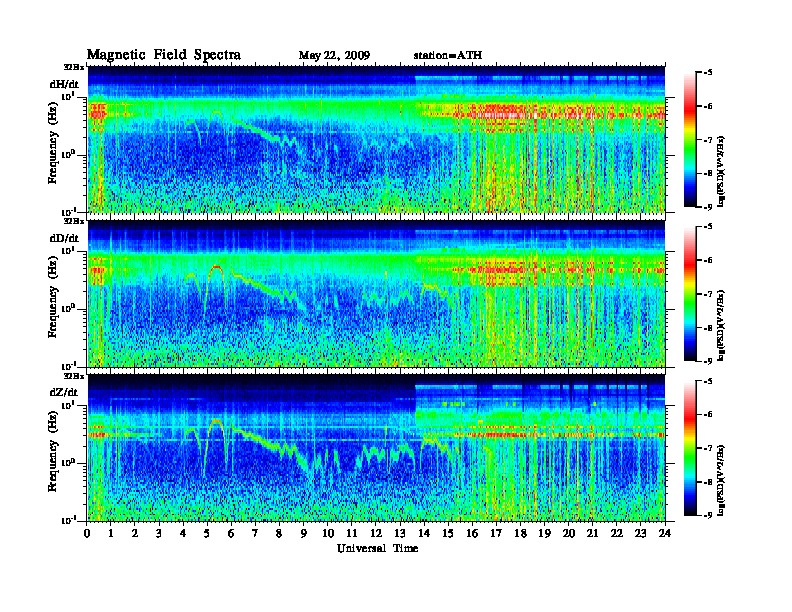Click the hour 22 tick label on the time axis
The width and height of the screenshot is (792, 612).
(617, 533)
